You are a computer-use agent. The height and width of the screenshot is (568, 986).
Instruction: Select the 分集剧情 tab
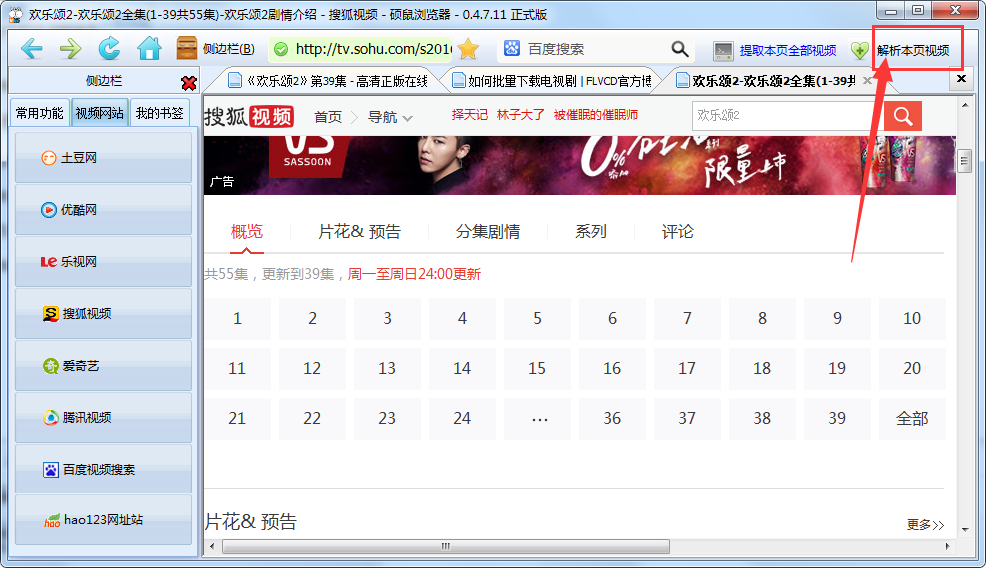487,231
